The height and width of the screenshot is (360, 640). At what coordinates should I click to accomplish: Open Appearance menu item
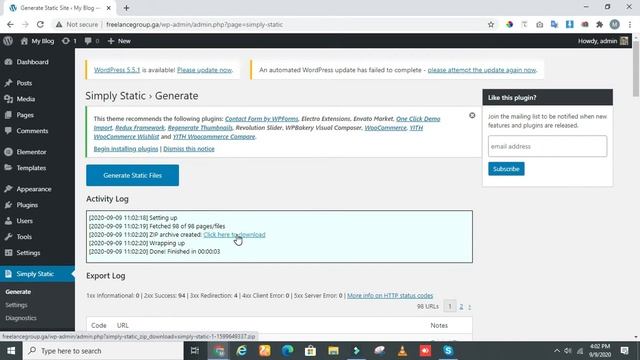point(34,189)
